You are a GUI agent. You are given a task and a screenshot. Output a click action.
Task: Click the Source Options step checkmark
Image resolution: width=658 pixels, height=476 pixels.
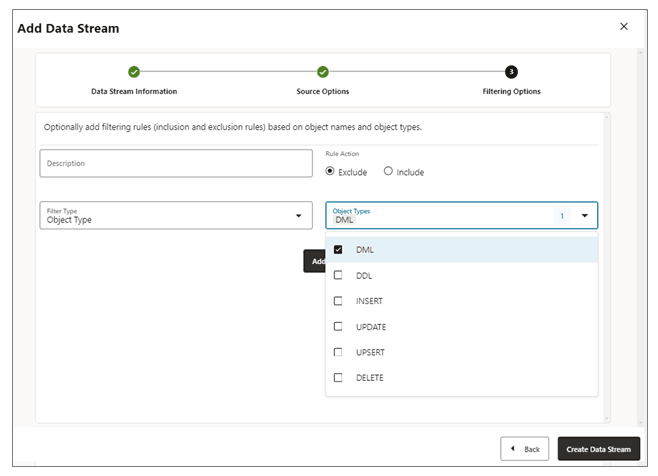tap(323, 72)
